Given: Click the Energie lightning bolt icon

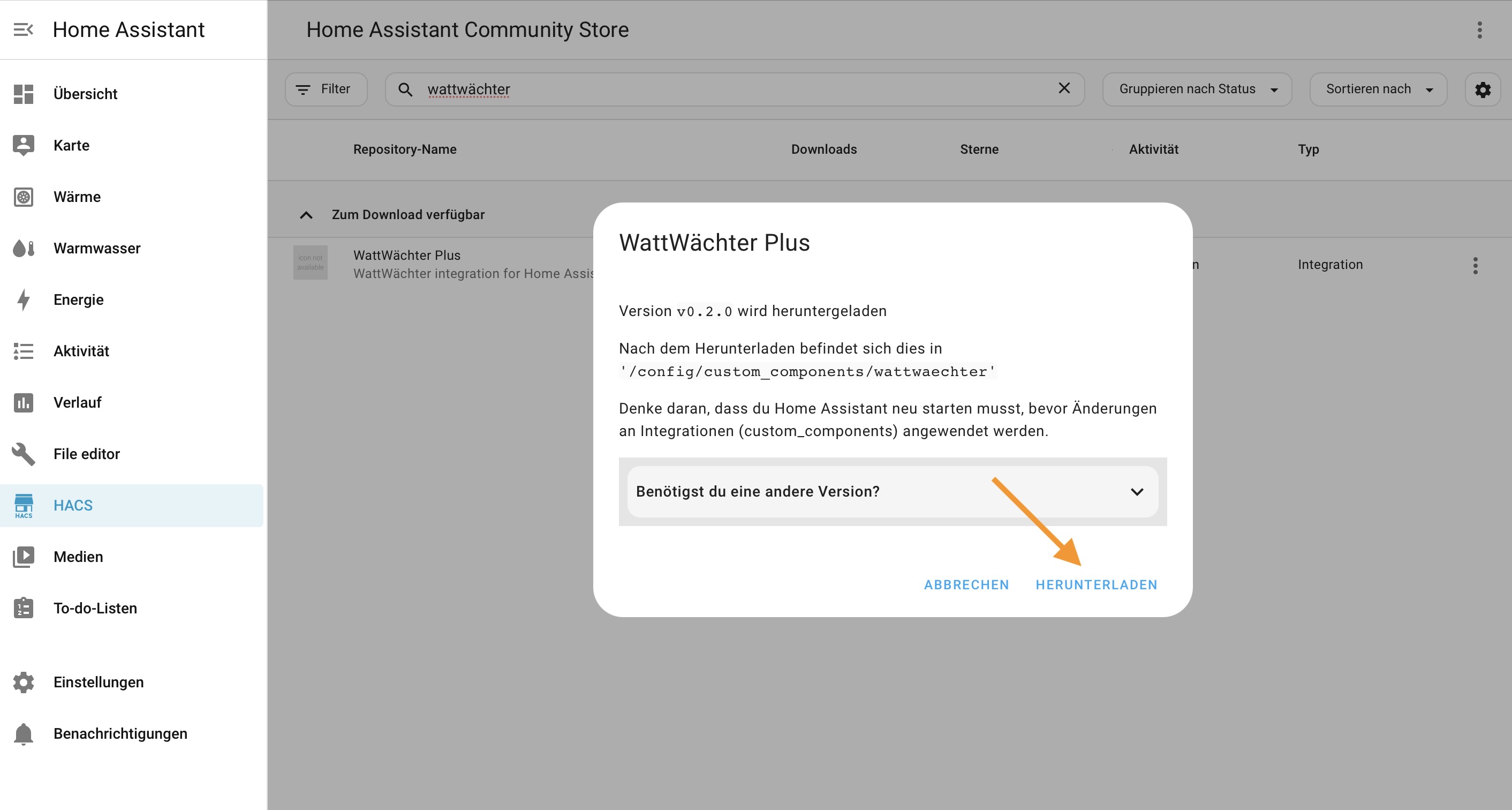Looking at the screenshot, I should pyautogui.click(x=24, y=299).
